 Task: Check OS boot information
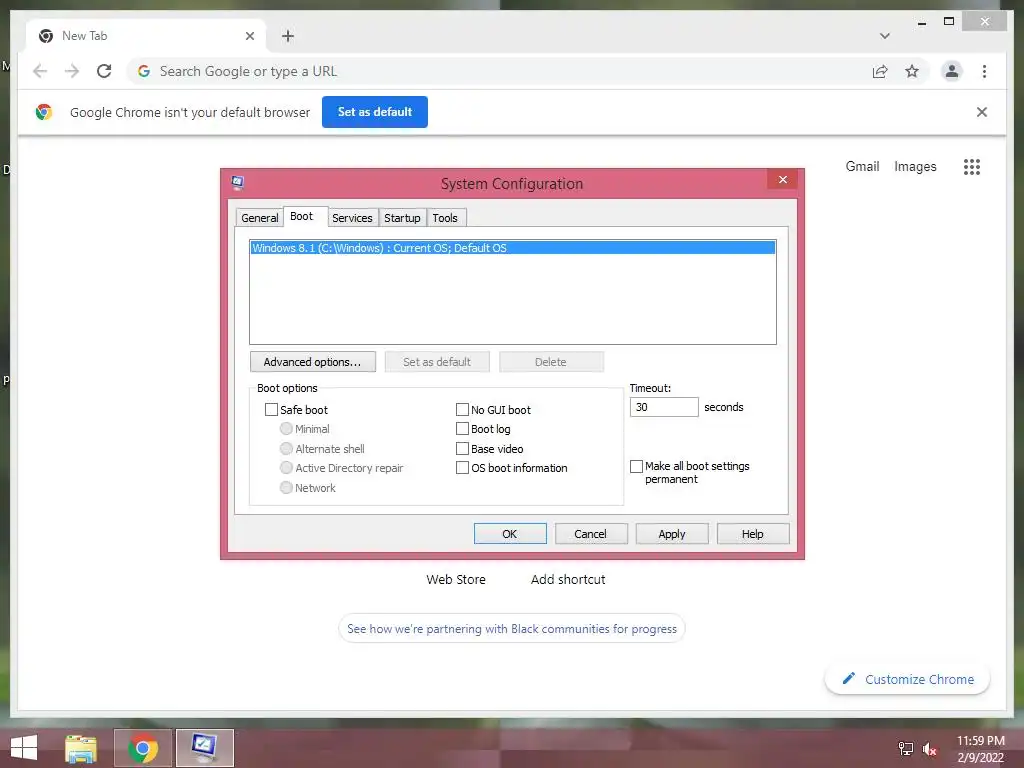[462, 468]
